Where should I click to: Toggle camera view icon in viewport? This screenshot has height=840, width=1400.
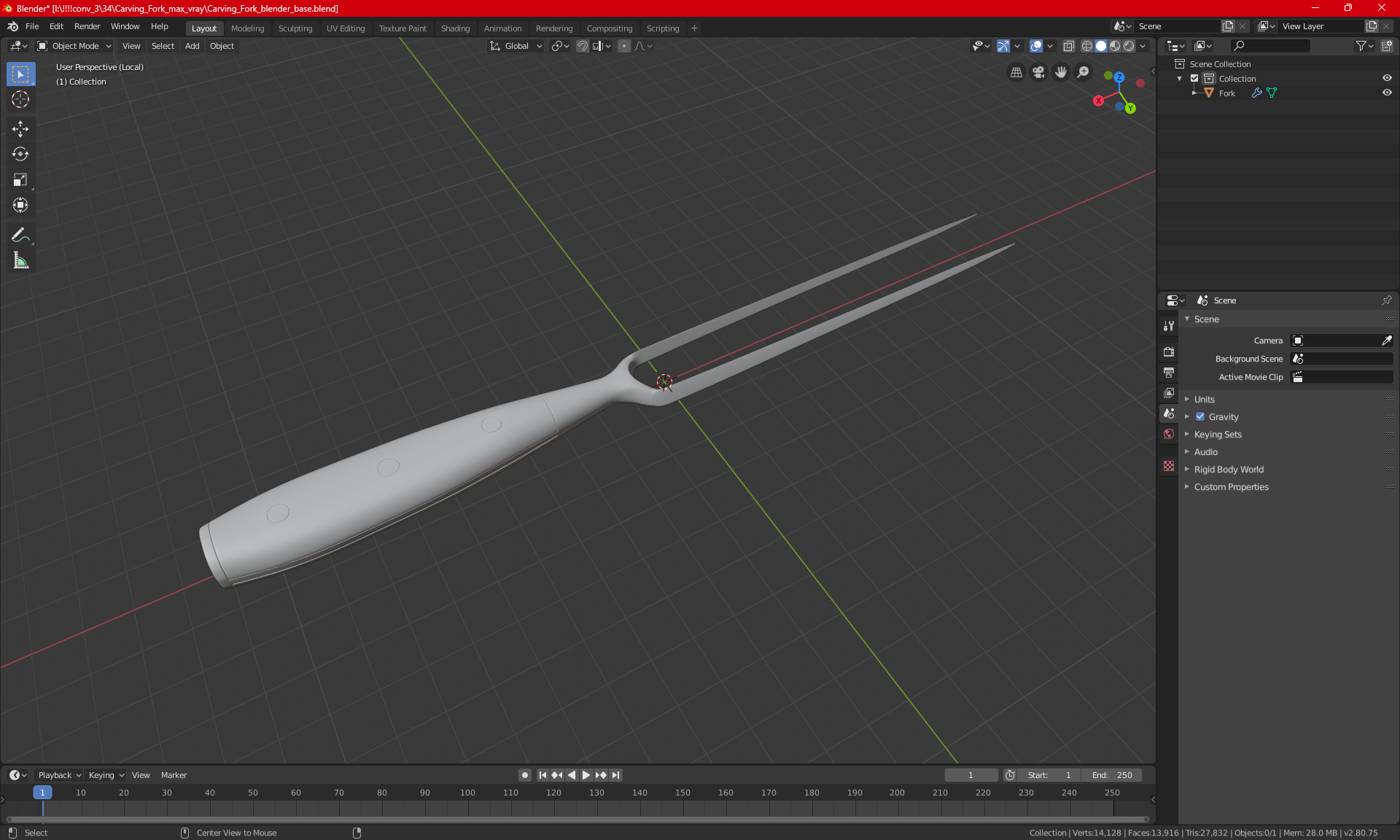coord(1038,72)
